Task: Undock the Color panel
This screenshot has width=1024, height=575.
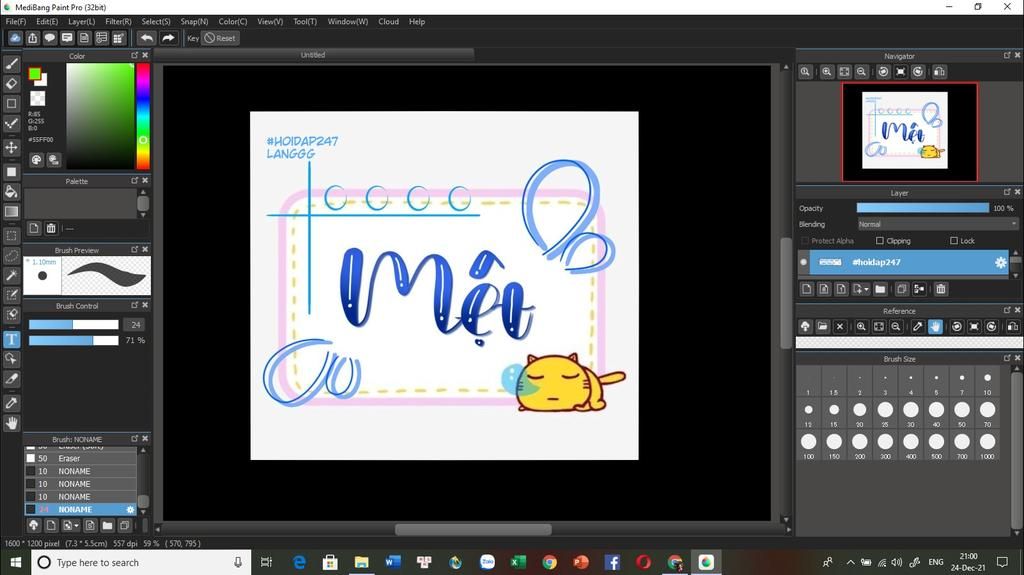Action: [135, 56]
